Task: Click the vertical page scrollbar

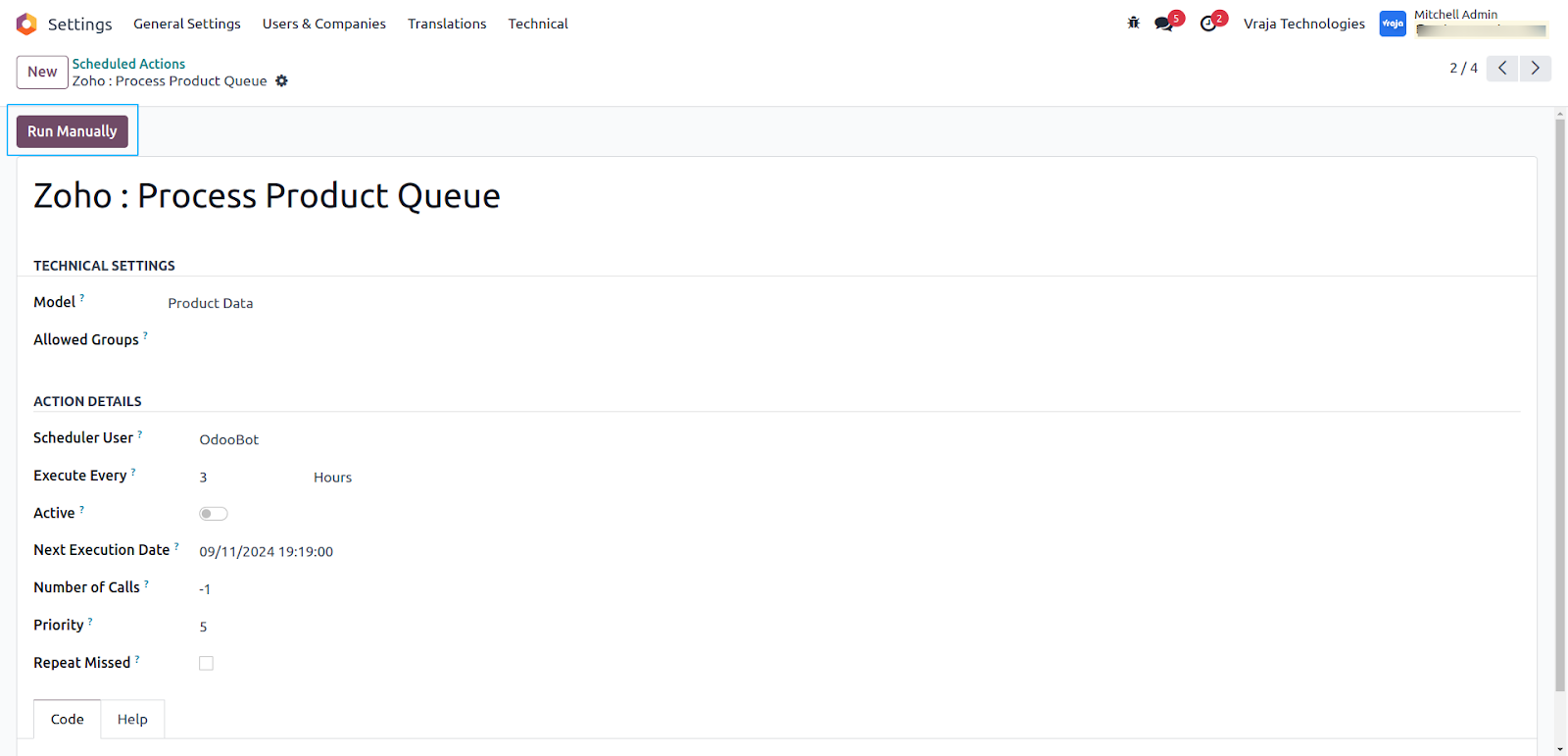Action: pos(1560,406)
